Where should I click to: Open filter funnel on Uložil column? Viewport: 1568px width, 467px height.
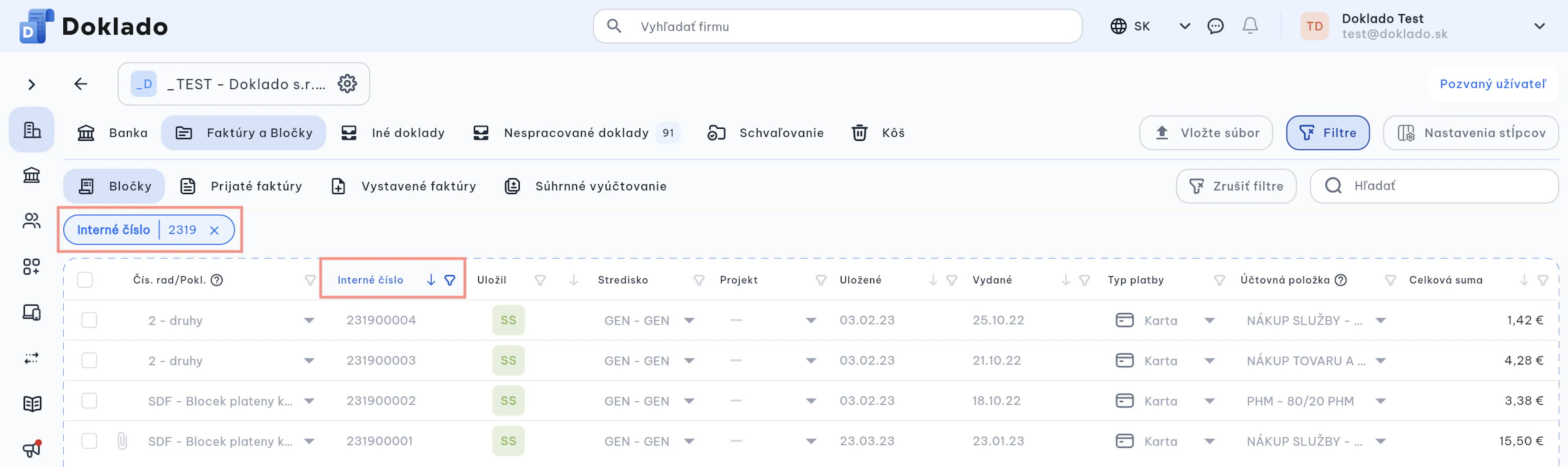coord(540,280)
